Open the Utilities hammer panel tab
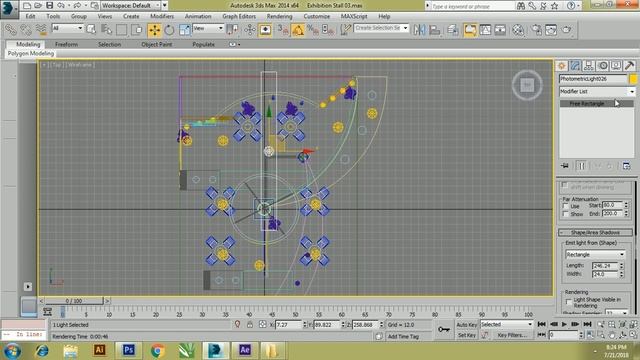Viewport: 640px width, 360px height. click(629, 66)
